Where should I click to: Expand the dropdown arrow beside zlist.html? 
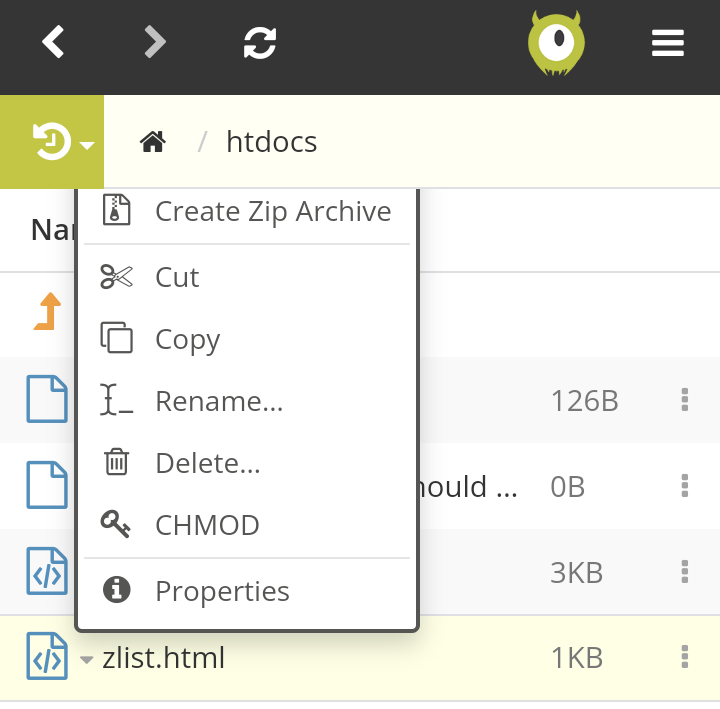tap(87, 659)
